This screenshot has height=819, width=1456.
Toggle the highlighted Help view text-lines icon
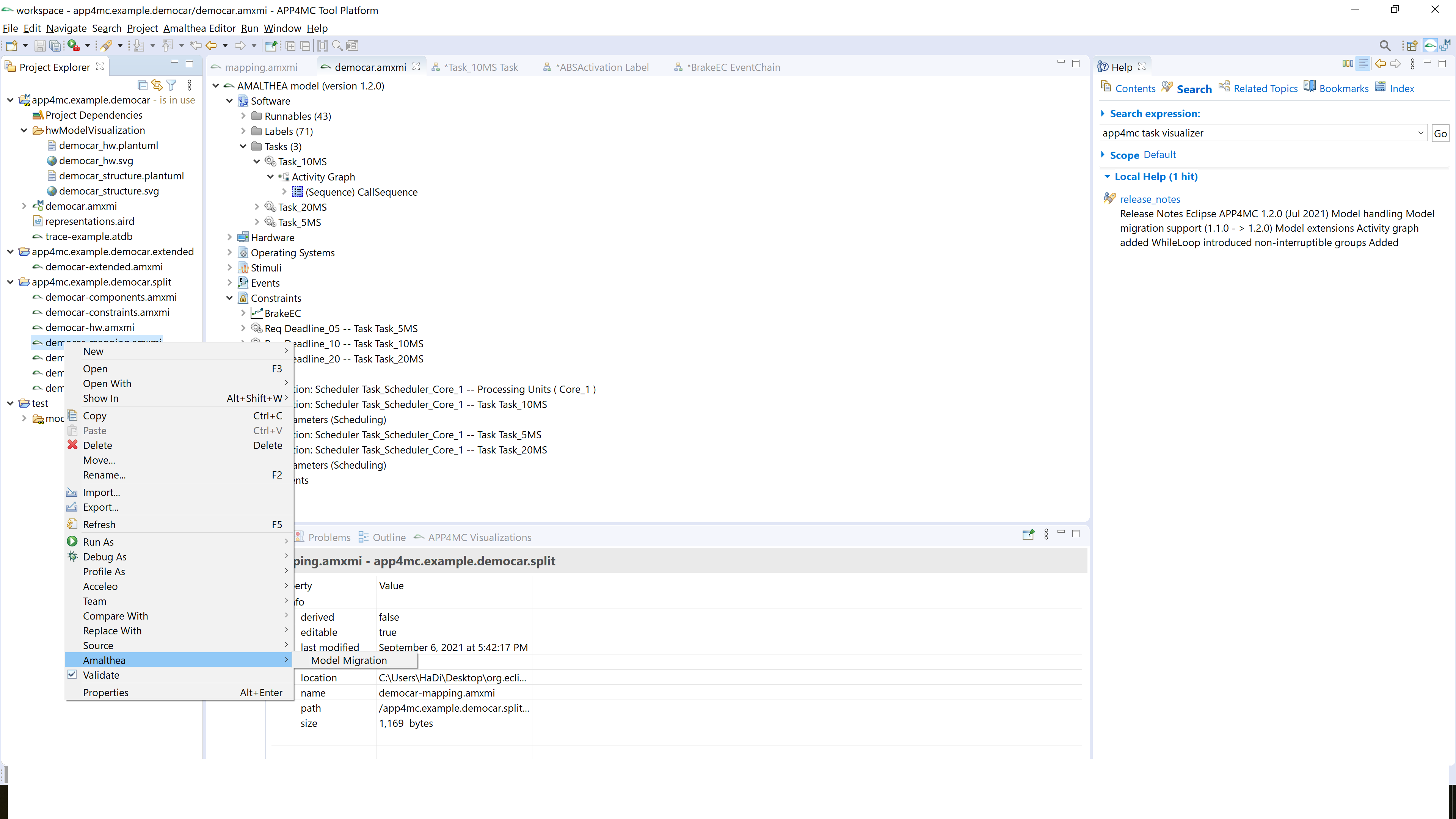1363,64
